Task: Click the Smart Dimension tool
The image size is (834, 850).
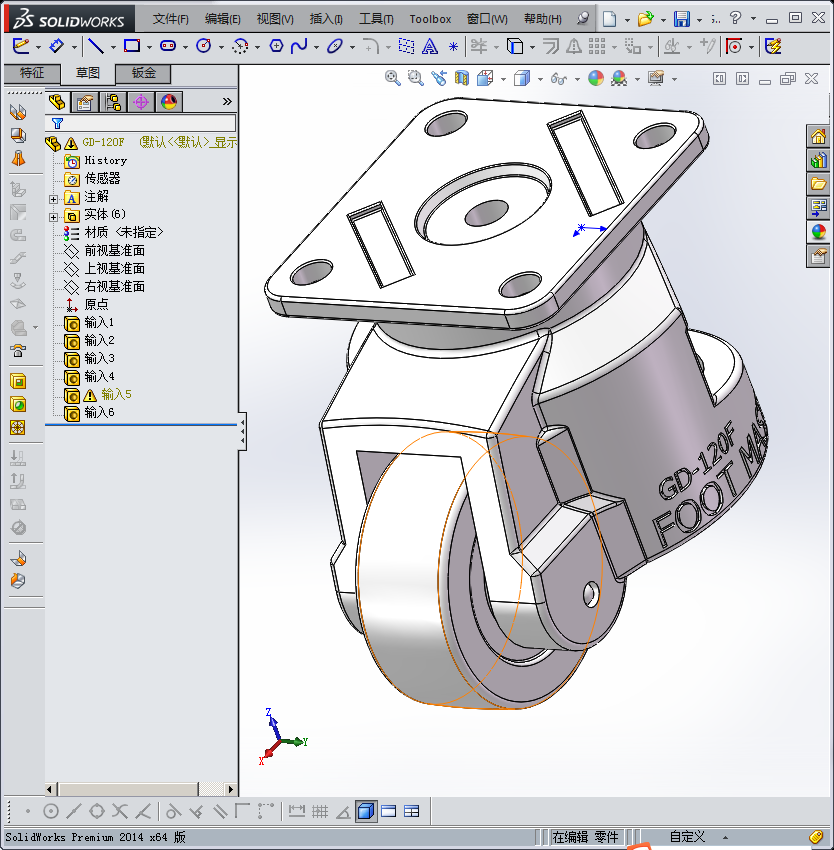Action: (56, 46)
